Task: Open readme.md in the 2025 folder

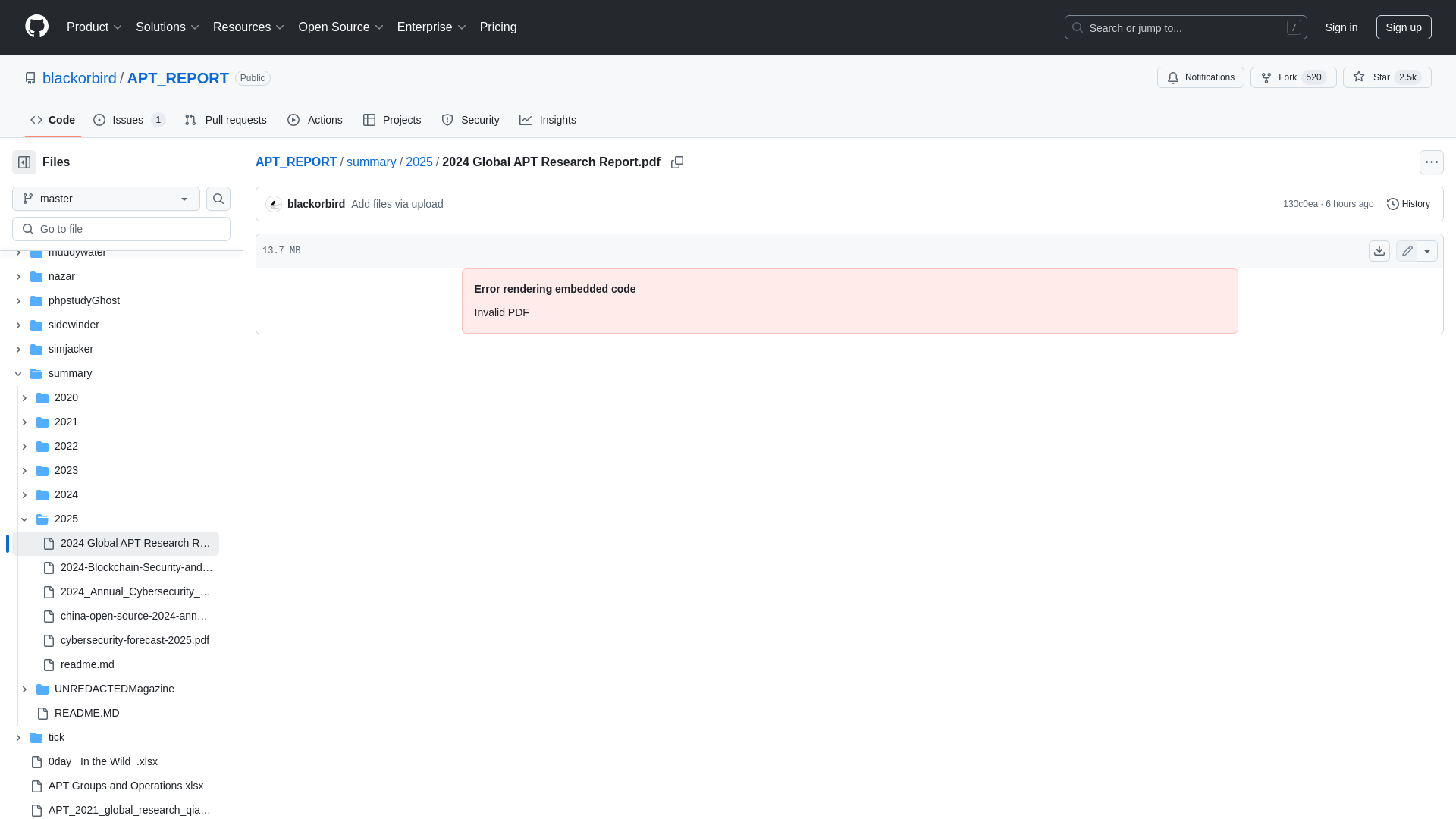Action: [87, 664]
